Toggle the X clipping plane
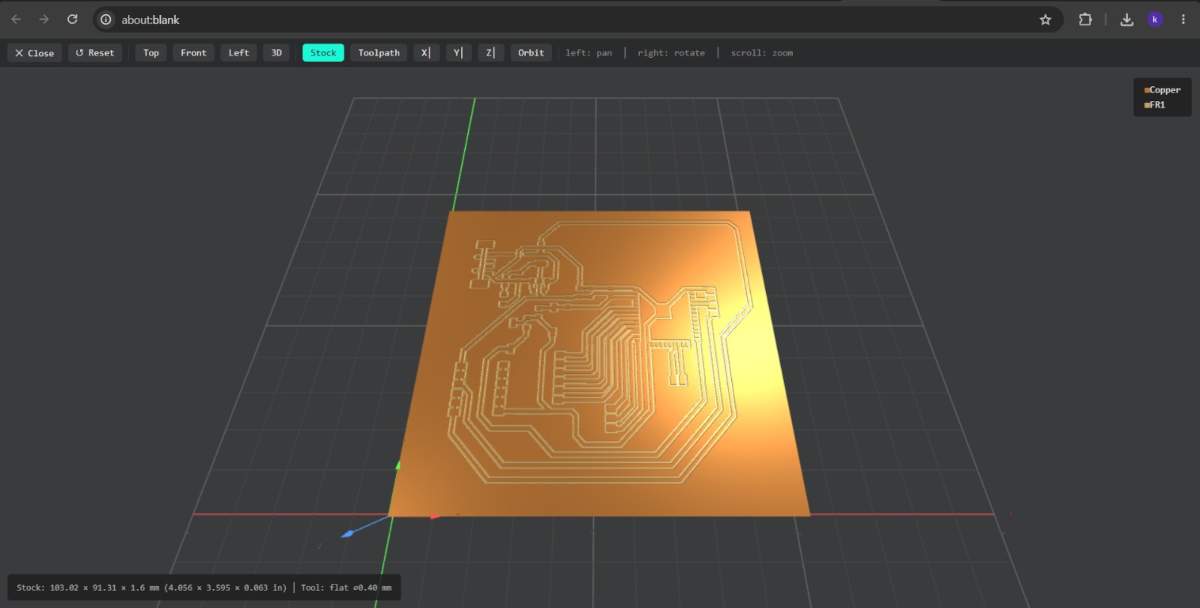Screen dimensions: 1200x608 click(x=426, y=53)
